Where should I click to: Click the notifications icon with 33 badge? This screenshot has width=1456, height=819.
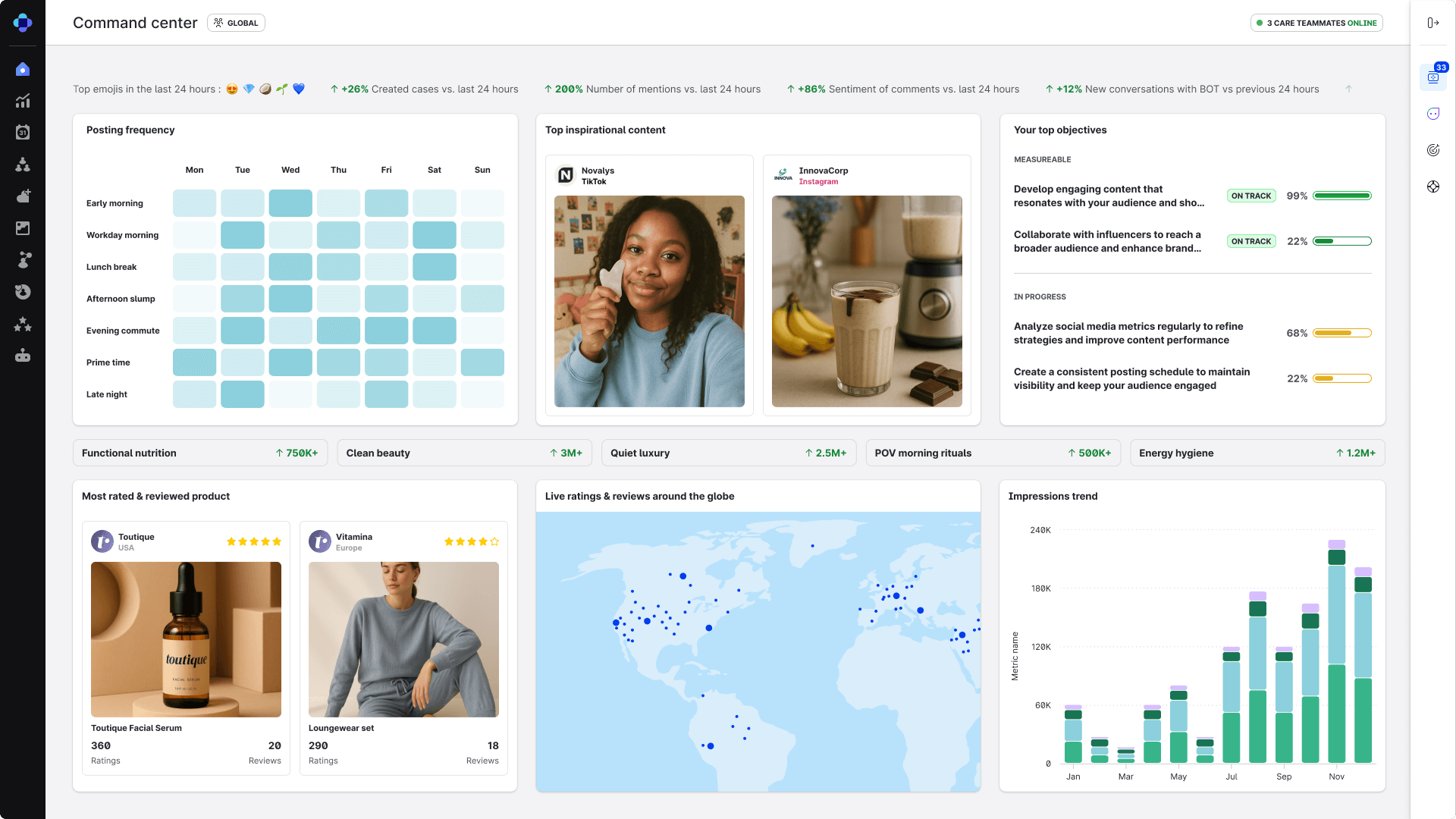[1433, 77]
